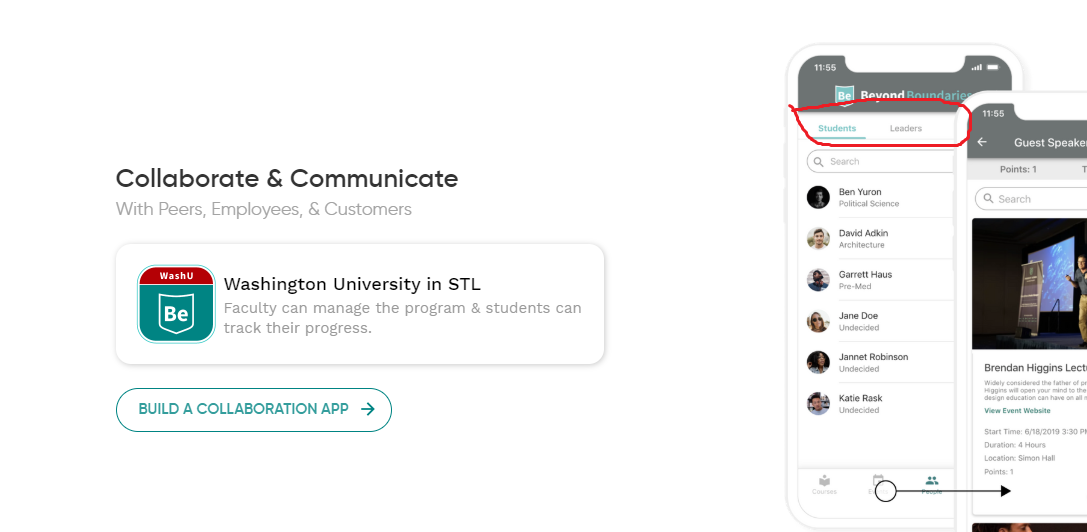Switch to the Students tab
Viewport: 1087px width, 532px height.
pyautogui.click(x=837, y=128)
